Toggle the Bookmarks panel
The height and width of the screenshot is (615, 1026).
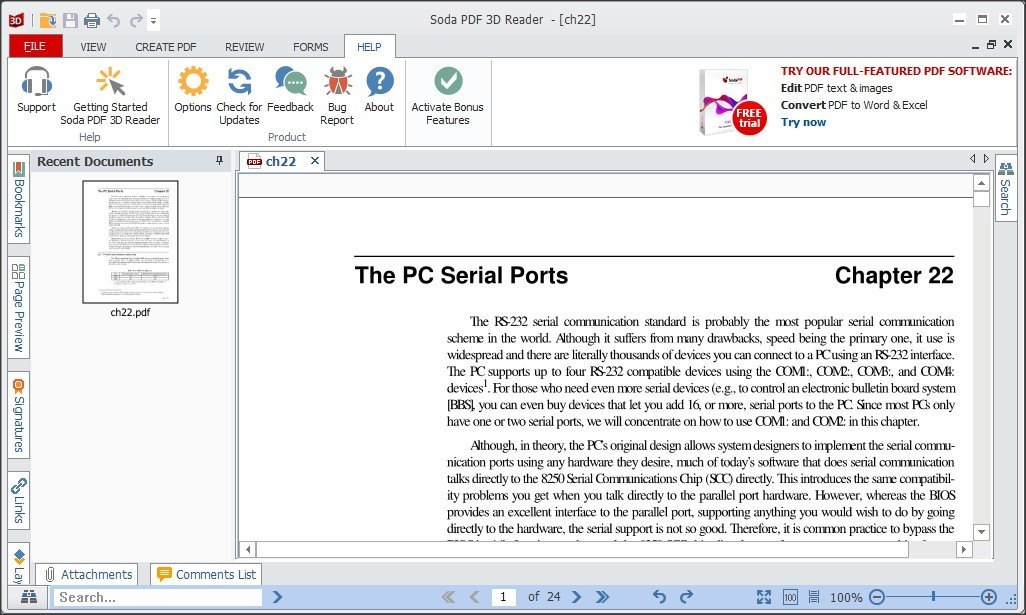[x=16, y=201]
